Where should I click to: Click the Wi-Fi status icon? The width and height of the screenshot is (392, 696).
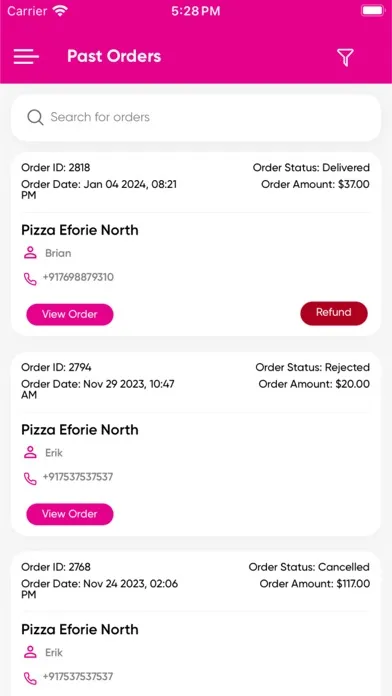60,11
